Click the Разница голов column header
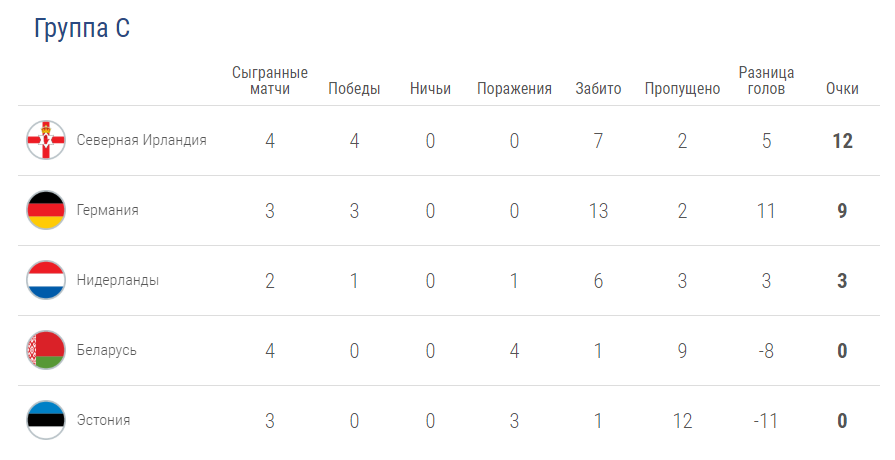This screenshot has width=895, height=460. click(766, 80)
